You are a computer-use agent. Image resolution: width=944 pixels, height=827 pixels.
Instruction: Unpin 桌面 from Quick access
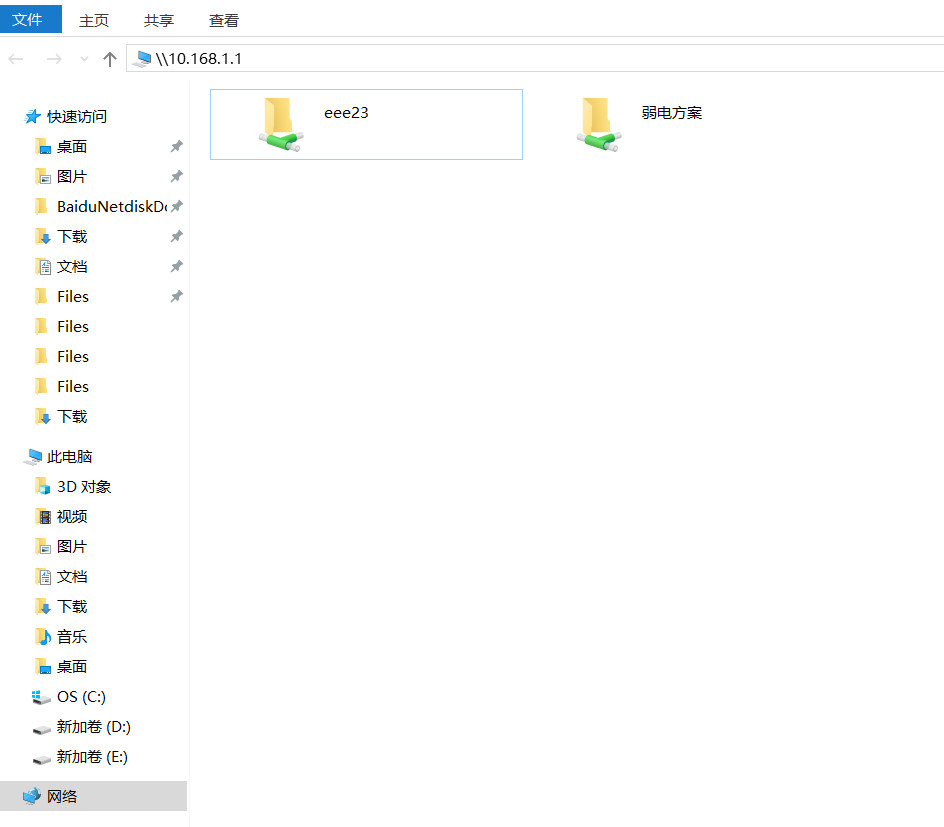click(177, 146)
